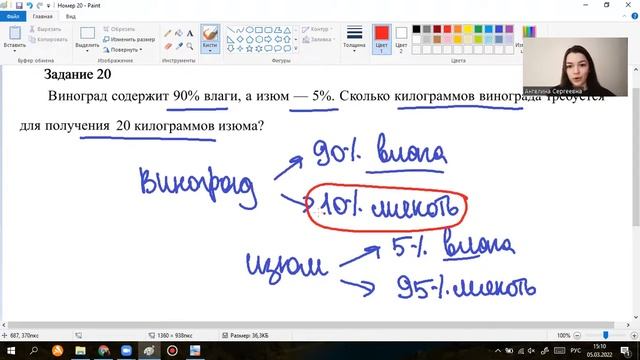Screen dimensions: 640x360
Task: Show hidden system tray icons
Action: (x=498, y=351)
